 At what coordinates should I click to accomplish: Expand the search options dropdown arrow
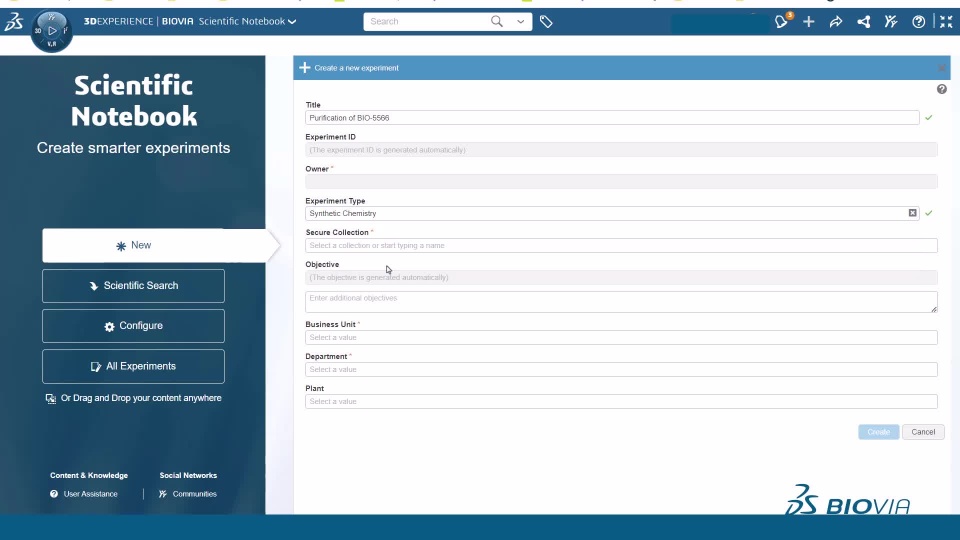[520, 21]
